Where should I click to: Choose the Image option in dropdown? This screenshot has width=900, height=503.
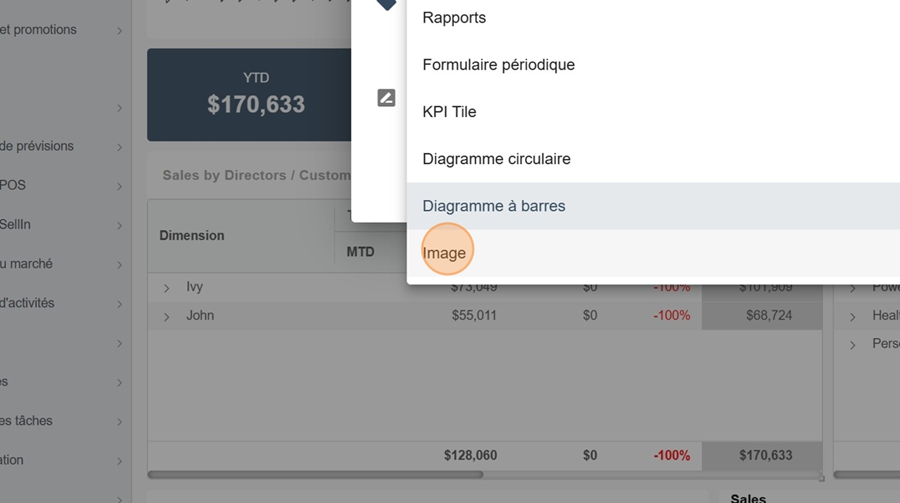444,253
